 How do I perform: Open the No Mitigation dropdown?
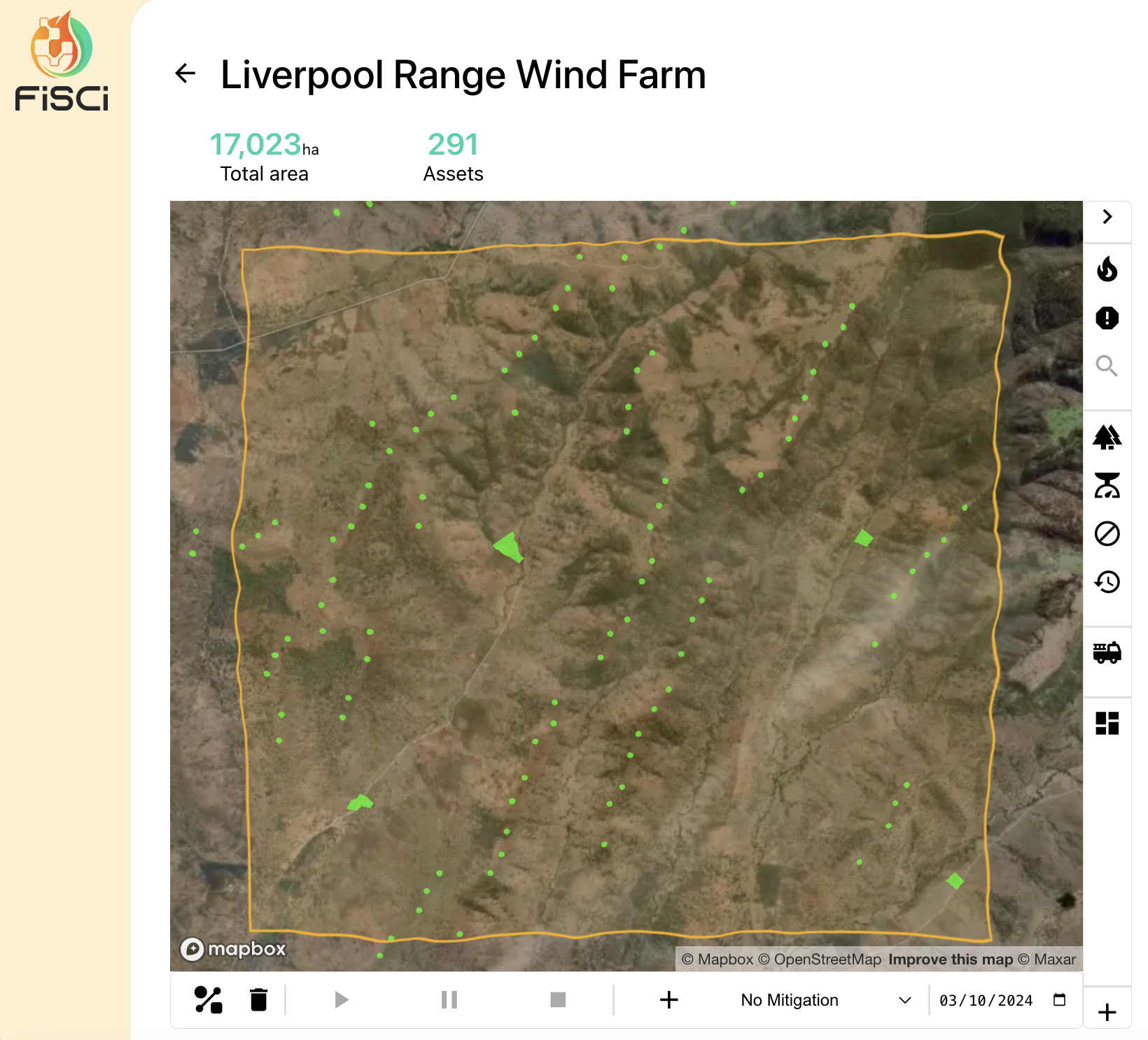[826, 1000]
